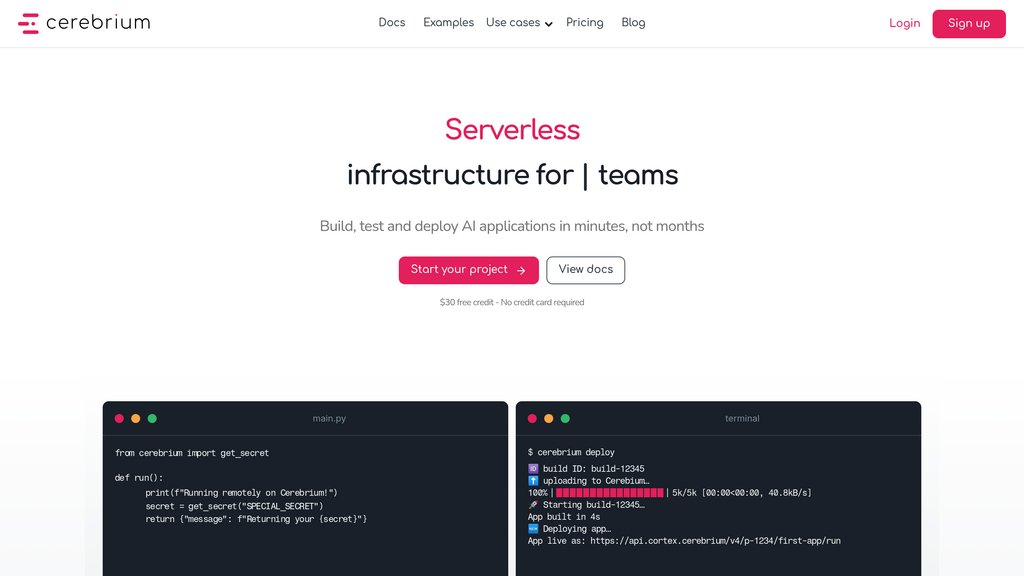
Task: Click the red dot on main.py window
Action: [x=119, y=419]
